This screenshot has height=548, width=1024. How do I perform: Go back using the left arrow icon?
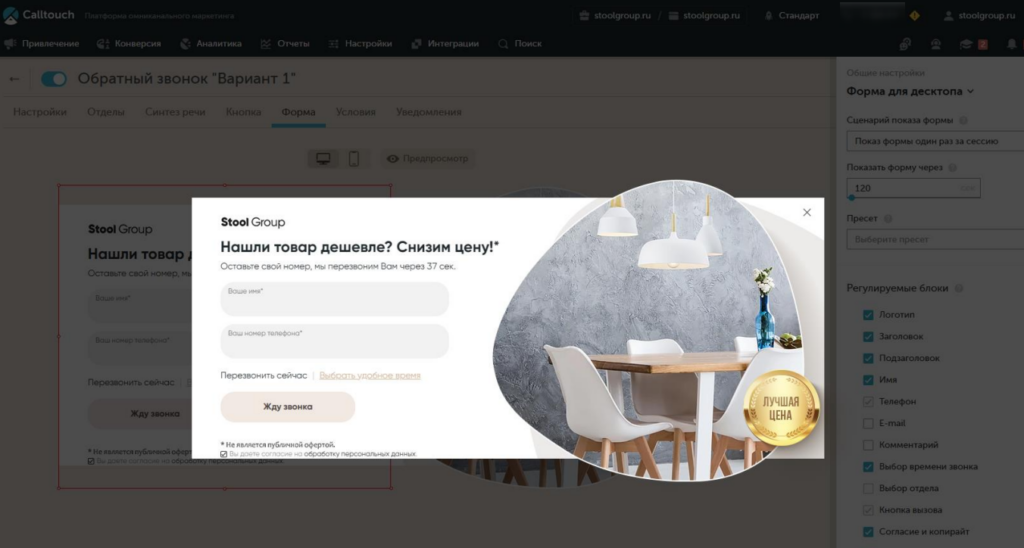coord(14,79)
